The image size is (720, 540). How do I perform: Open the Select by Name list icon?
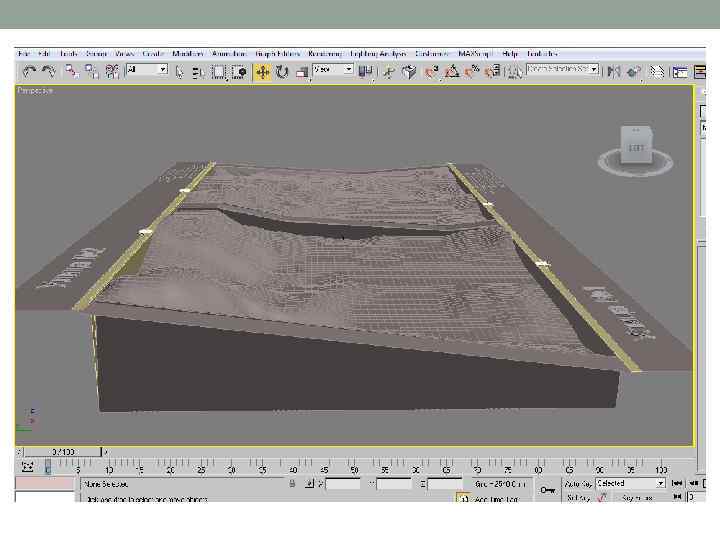198,72
